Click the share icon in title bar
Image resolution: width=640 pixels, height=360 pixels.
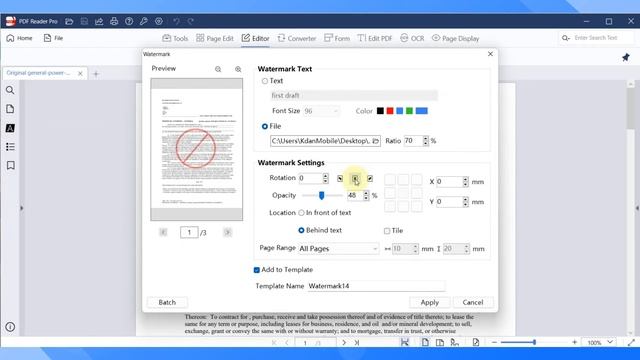99,21
